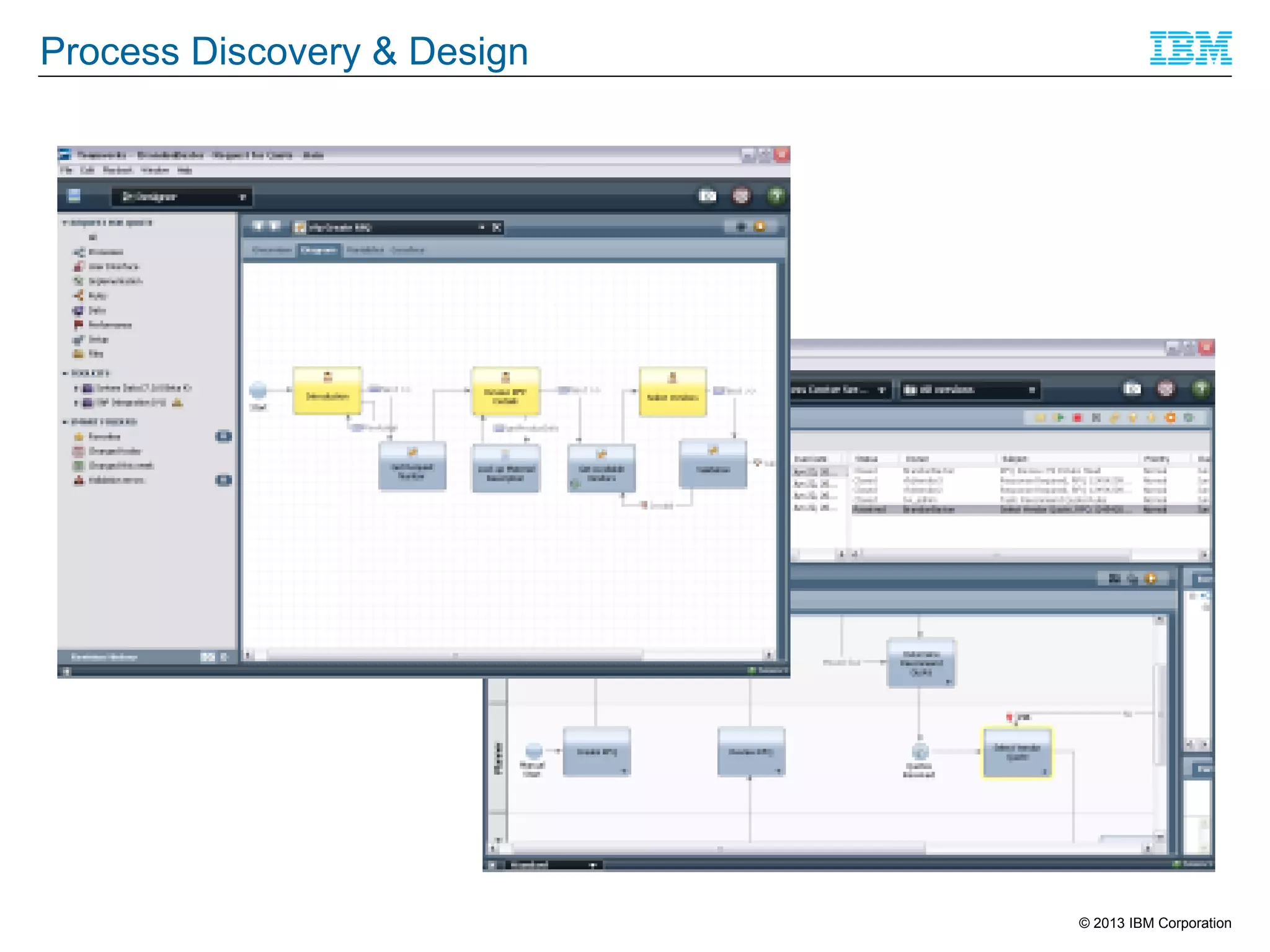Image resolution: width=1270 pixels, height=952 pixels.
Task: Select Files category with folder icon
Action: [x=89, y=353]
